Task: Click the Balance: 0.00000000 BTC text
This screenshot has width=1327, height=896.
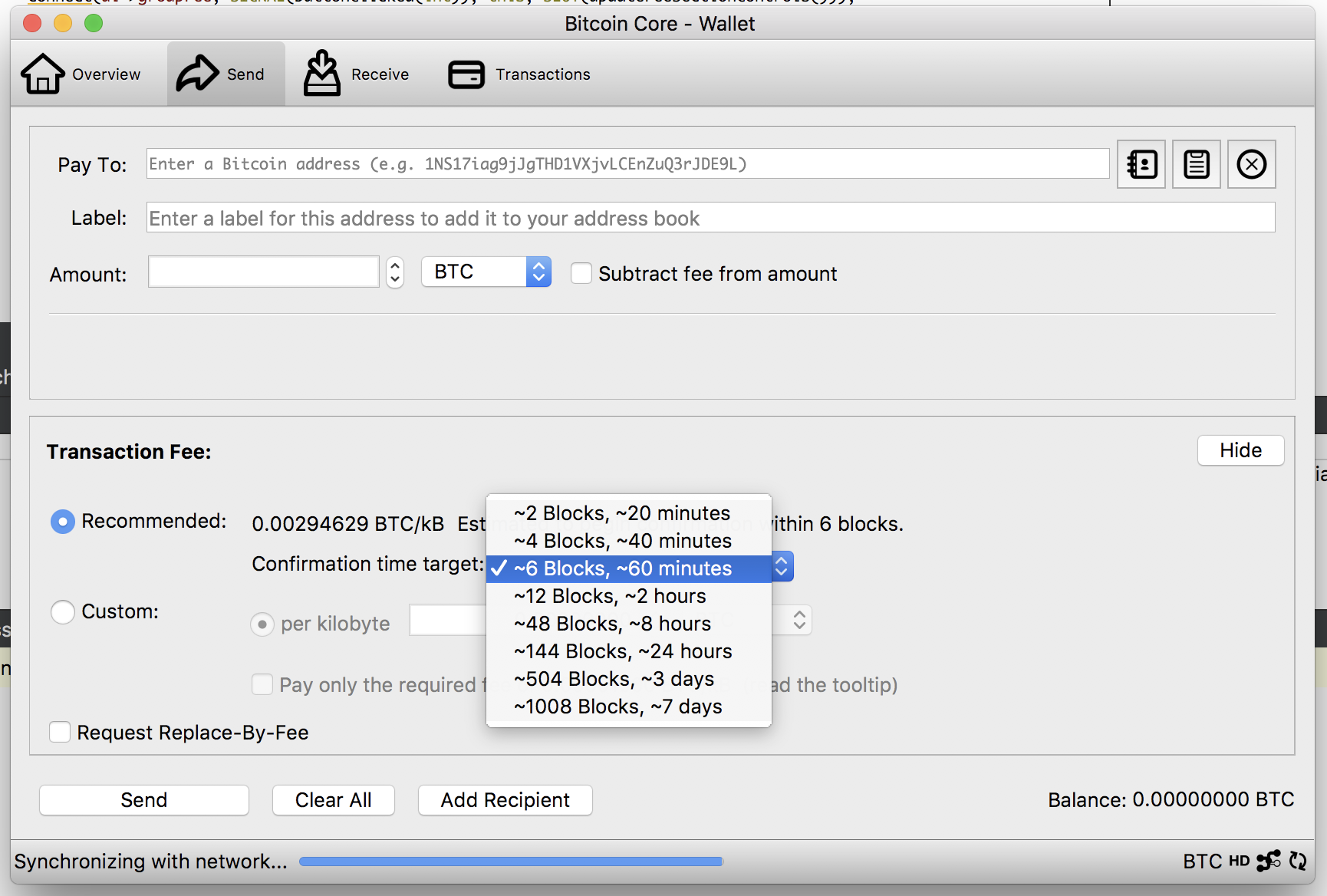Action: pos(1171,800)
